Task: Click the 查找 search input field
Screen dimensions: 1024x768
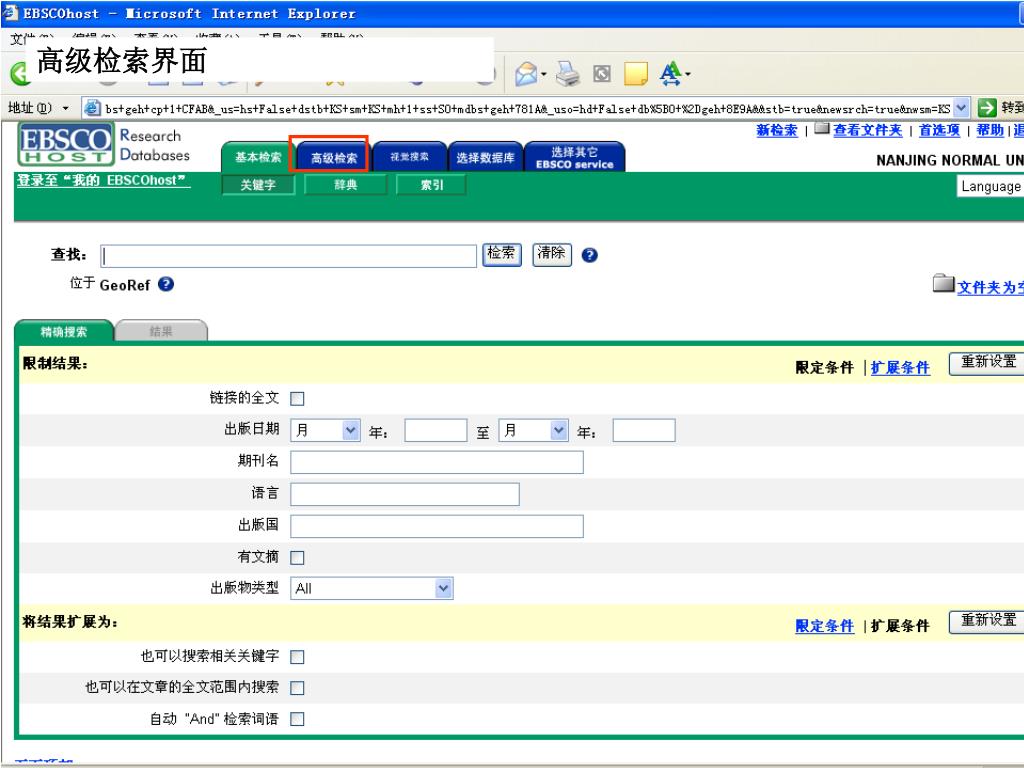Action: pyautogui.click(x=289, y=256)
